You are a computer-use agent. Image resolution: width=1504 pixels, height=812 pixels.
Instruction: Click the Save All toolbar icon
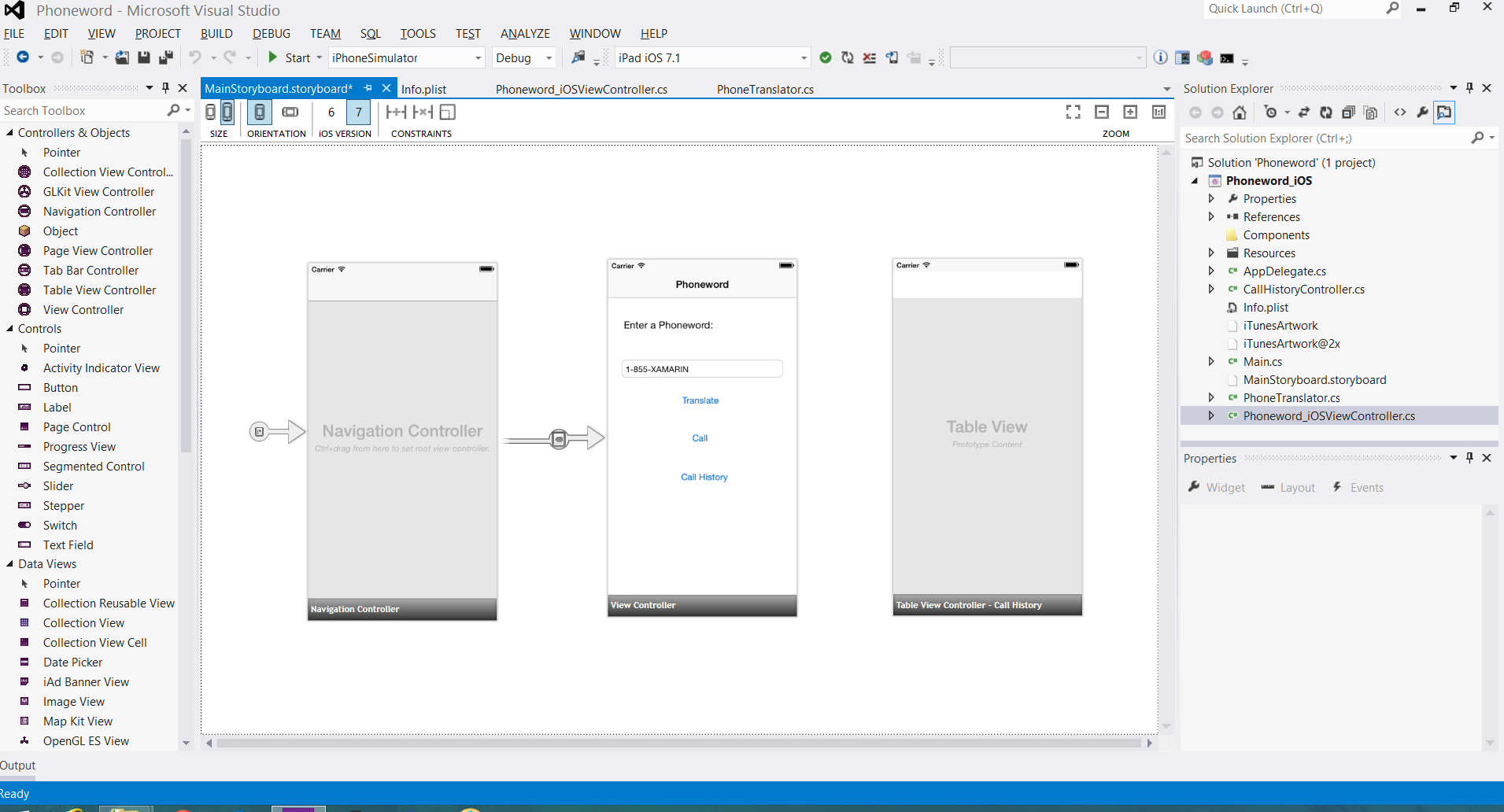[166, 57]
